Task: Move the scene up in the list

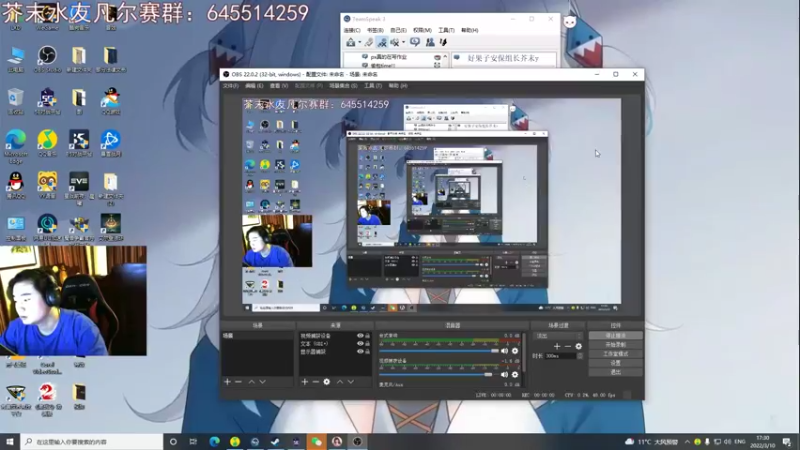Action: point(252,382)
